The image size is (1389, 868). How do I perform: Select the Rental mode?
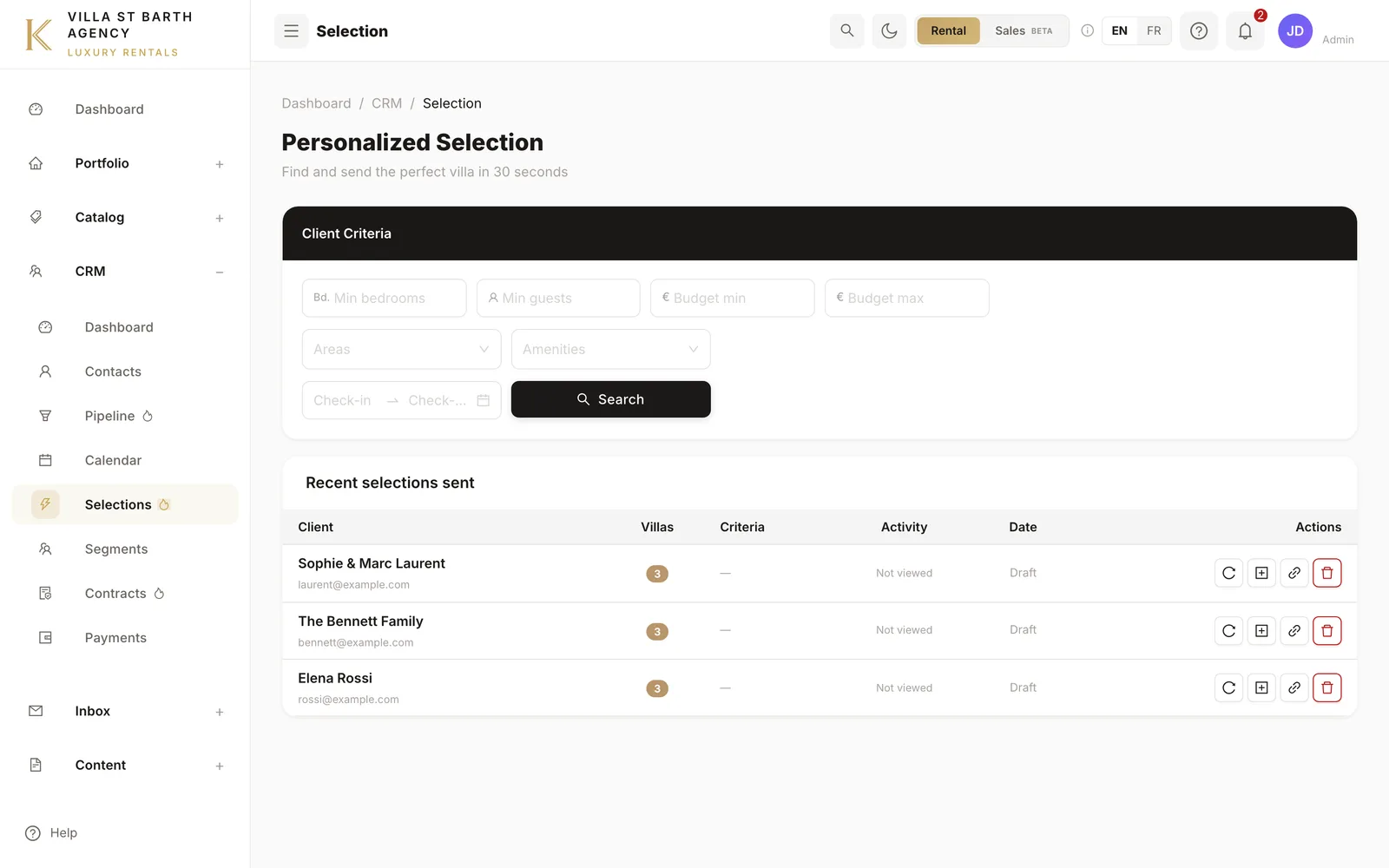[x=948, y=31]
